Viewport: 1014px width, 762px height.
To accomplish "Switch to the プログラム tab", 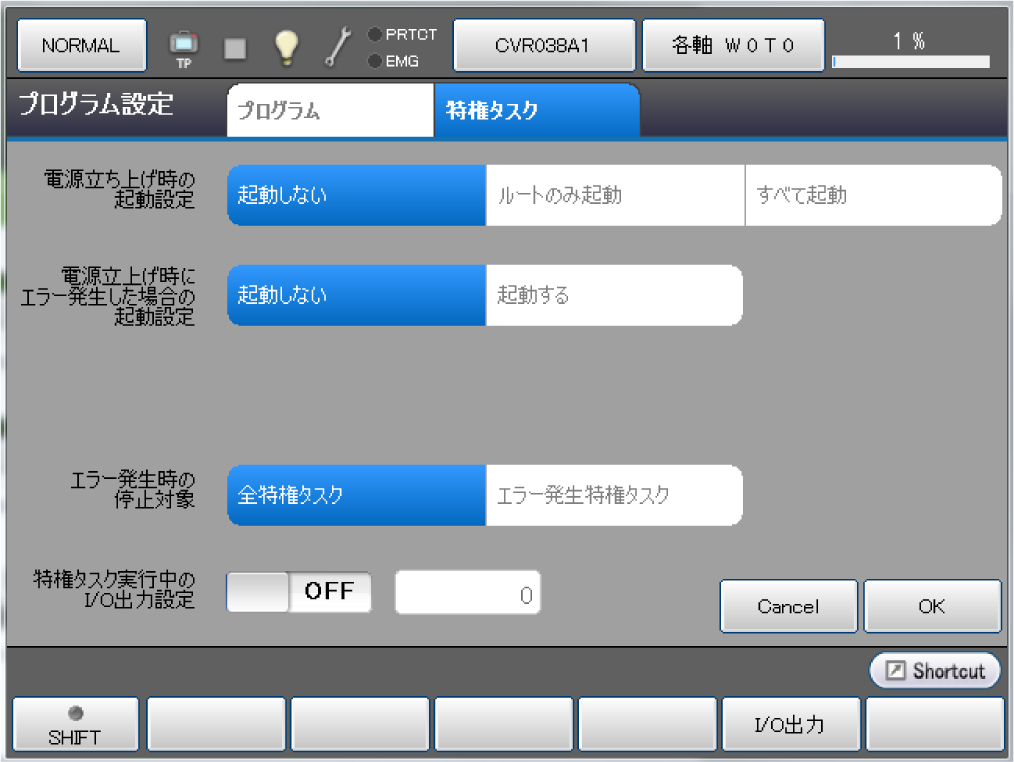I will coord(330,111).
